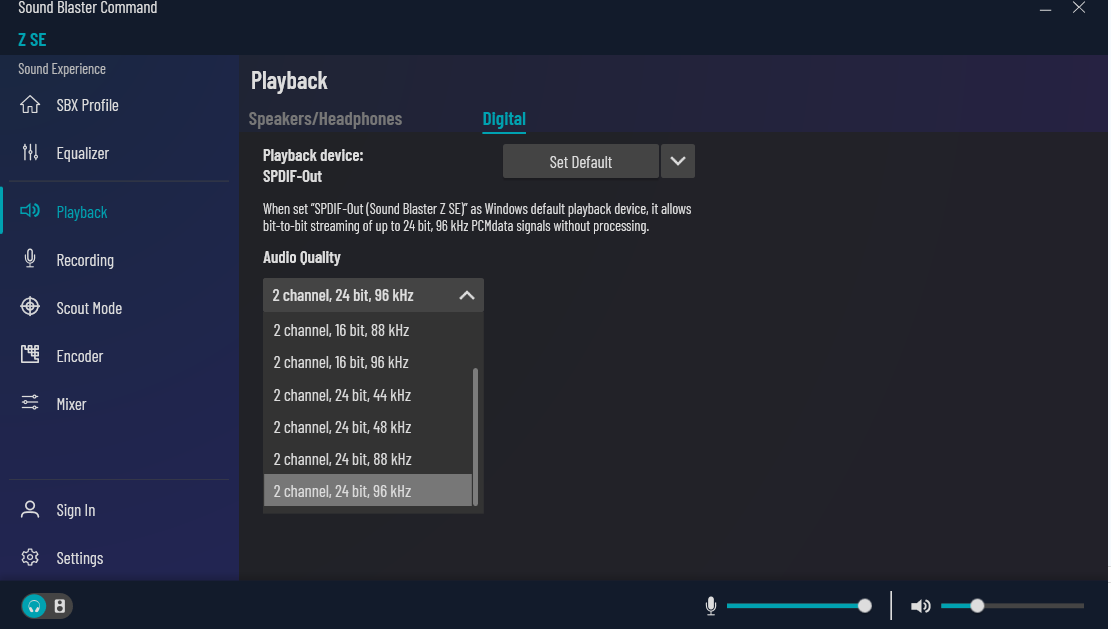Adjust the output volume slider
Image resolution: width=1111 pixels, height=629 pixels.
click(1012, 606)
